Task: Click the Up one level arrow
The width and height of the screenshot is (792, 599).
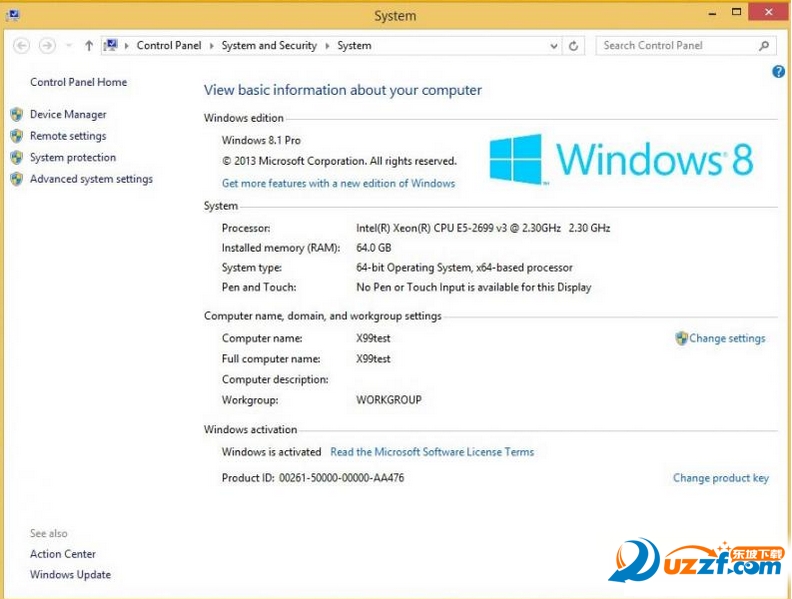Action: tap(89, 45)
